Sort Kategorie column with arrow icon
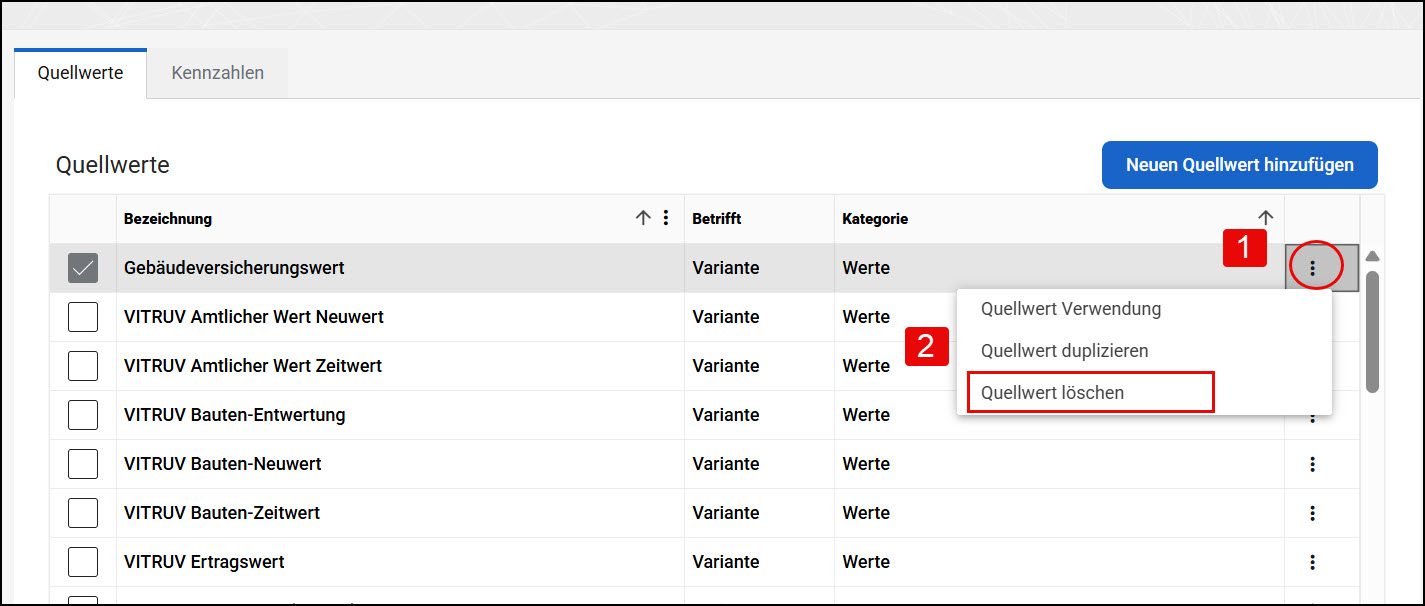 point(1266,218)
